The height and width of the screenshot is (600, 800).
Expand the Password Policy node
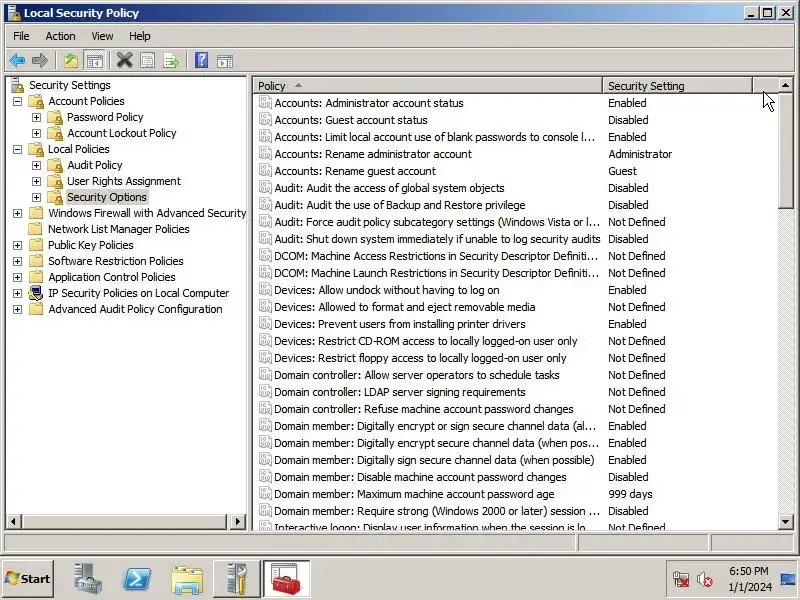click(x=36, y=117)
